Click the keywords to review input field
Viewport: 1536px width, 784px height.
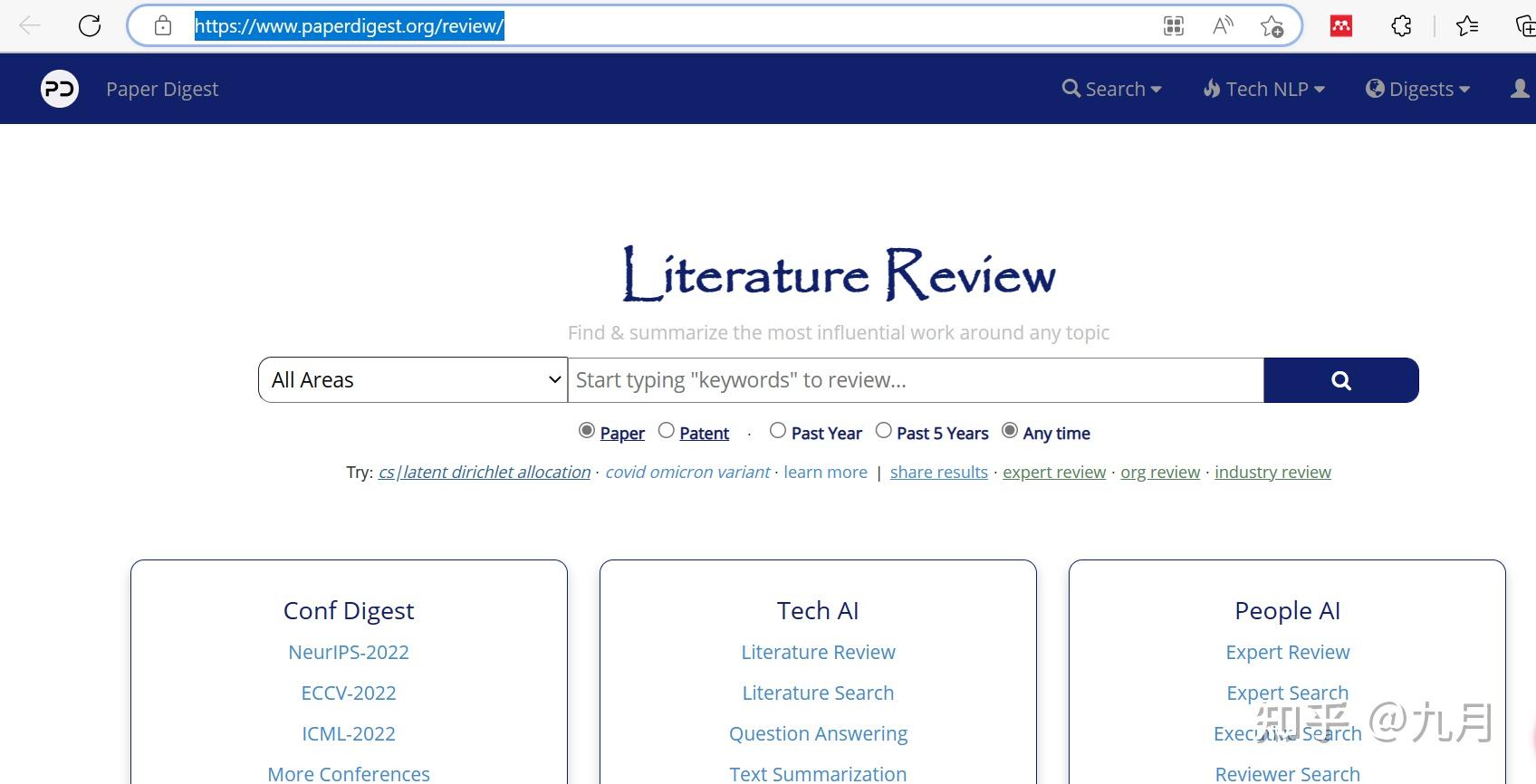click(916, 380)
